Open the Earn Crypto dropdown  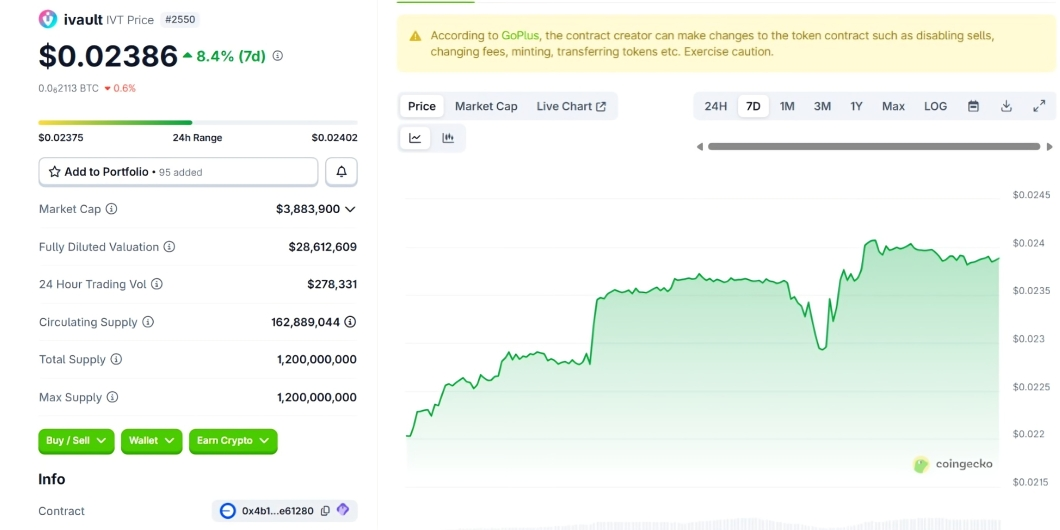tap(233, 441)
